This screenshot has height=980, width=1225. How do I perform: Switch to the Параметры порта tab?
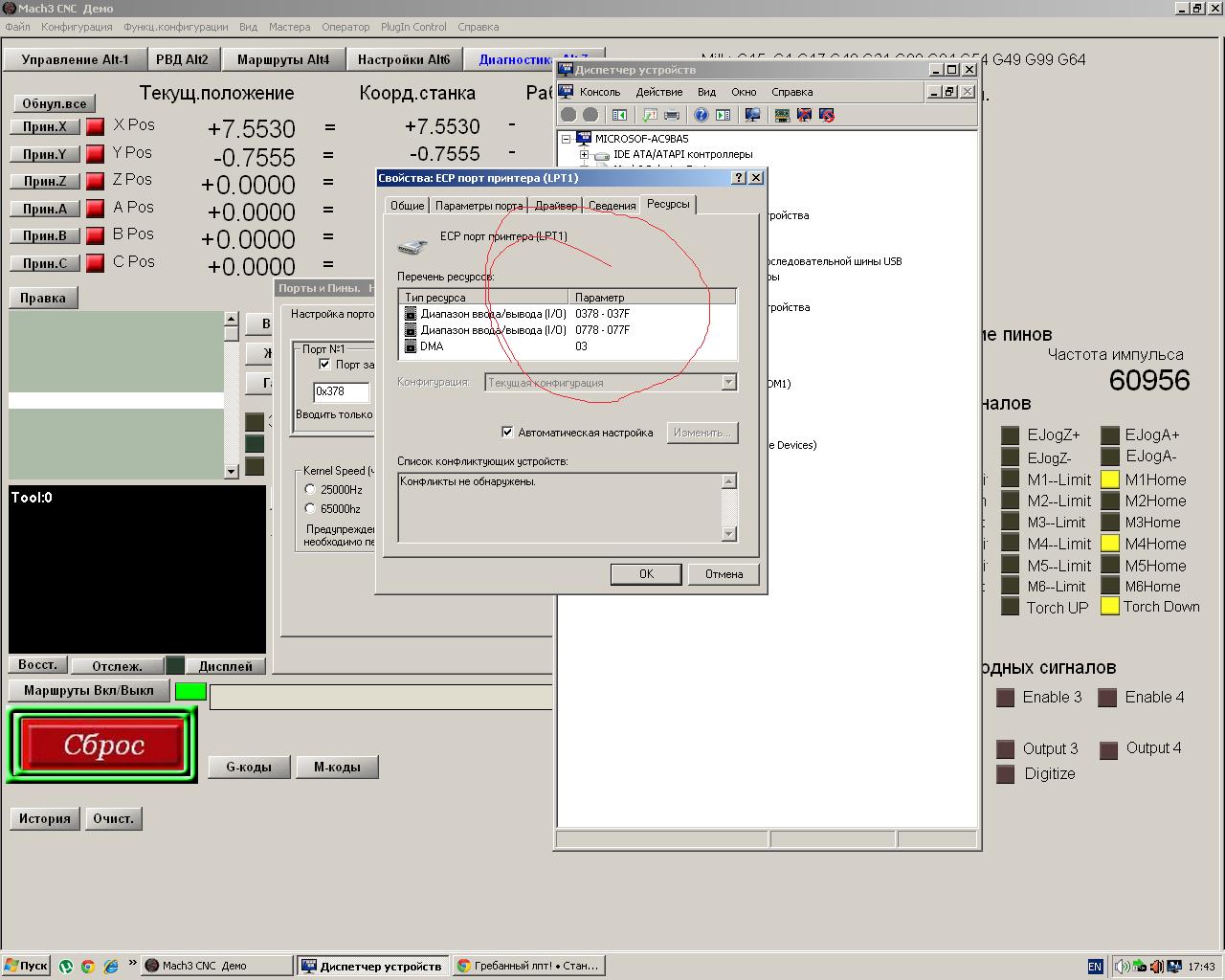[479, 206]
